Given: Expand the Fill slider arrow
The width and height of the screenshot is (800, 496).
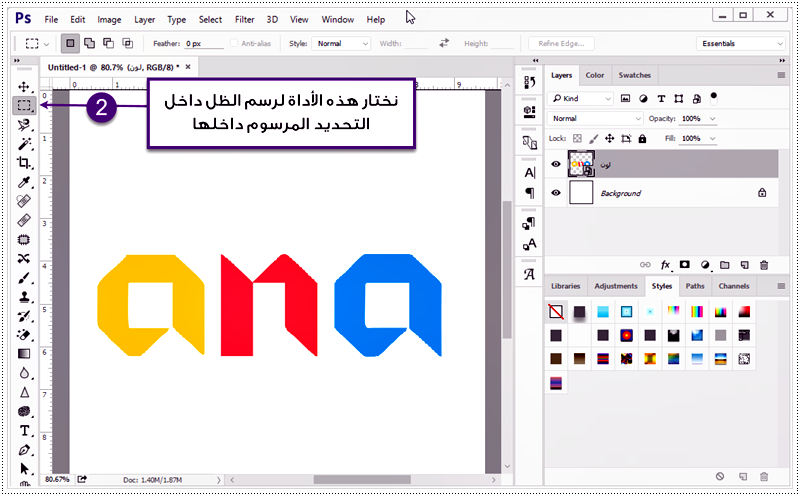Looking at the screenshot, I should (x=713, y=138).
